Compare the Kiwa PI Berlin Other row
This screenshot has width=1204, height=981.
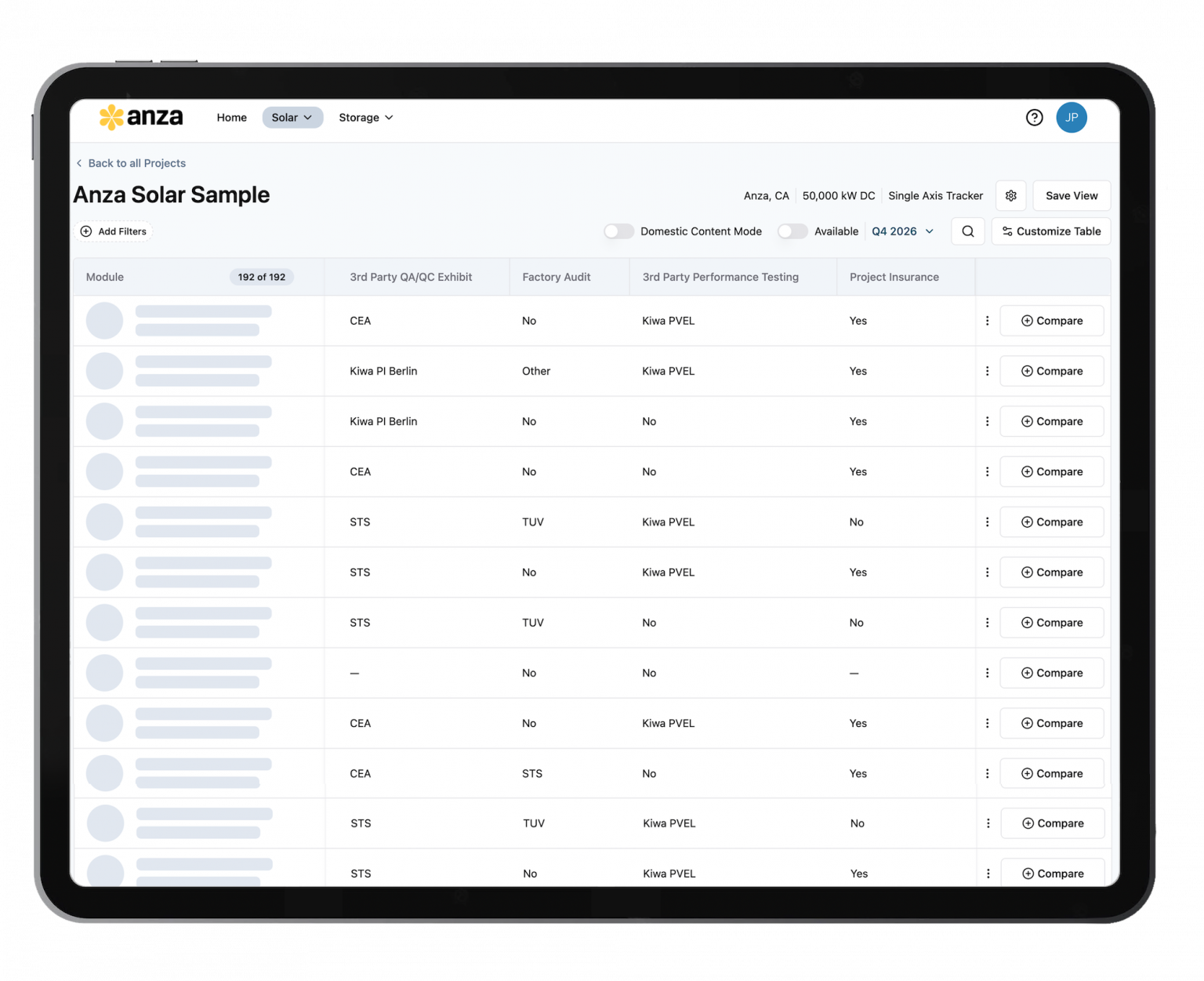(x=1051, y=371)
